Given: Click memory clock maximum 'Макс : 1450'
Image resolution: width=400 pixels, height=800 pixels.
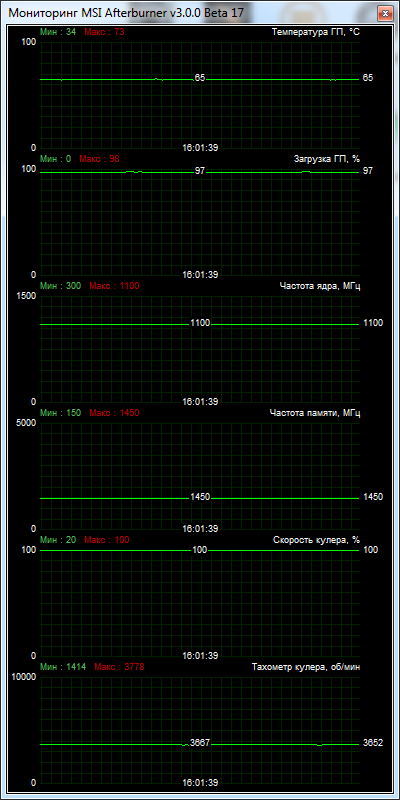Looking at the screenshot, I should [x=114, y=413].
